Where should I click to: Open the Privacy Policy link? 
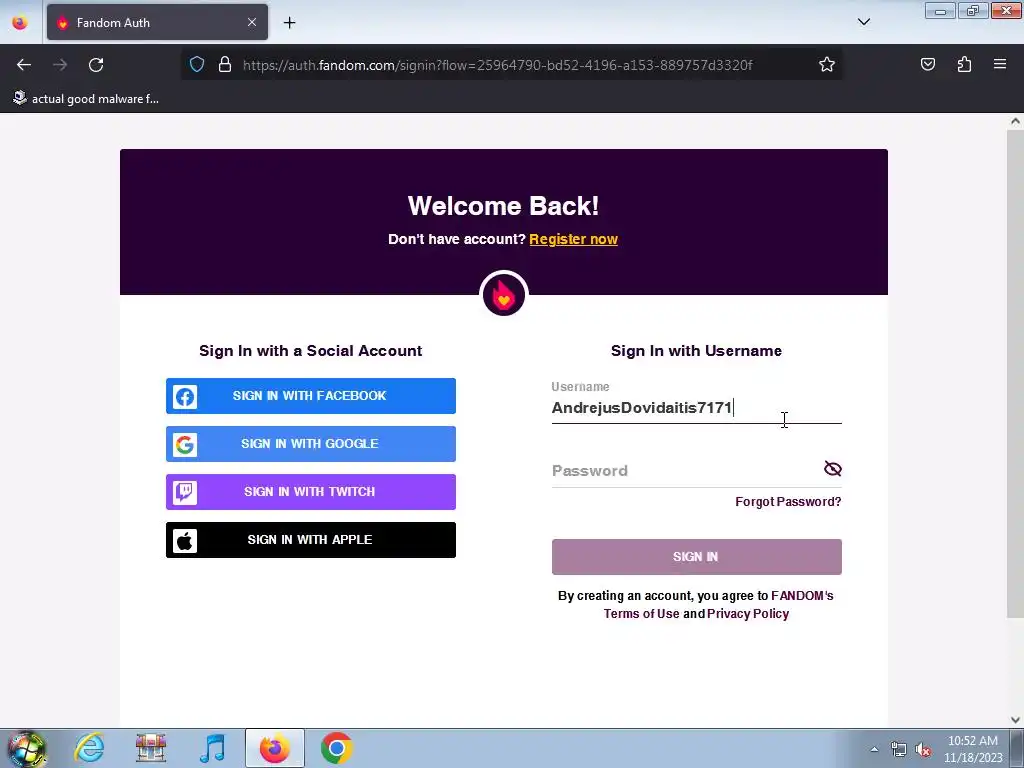[748, 614]
